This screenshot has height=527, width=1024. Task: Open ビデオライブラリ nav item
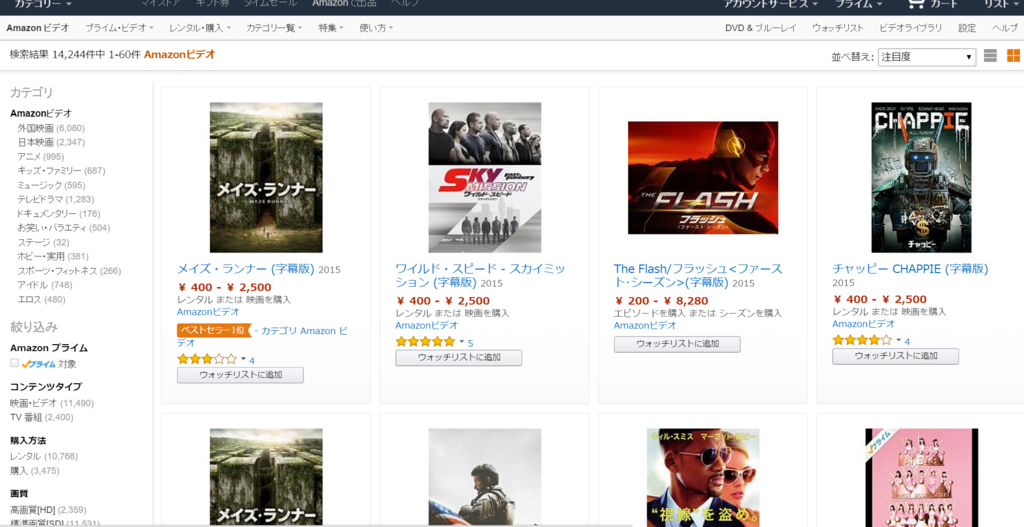(911, 28)
